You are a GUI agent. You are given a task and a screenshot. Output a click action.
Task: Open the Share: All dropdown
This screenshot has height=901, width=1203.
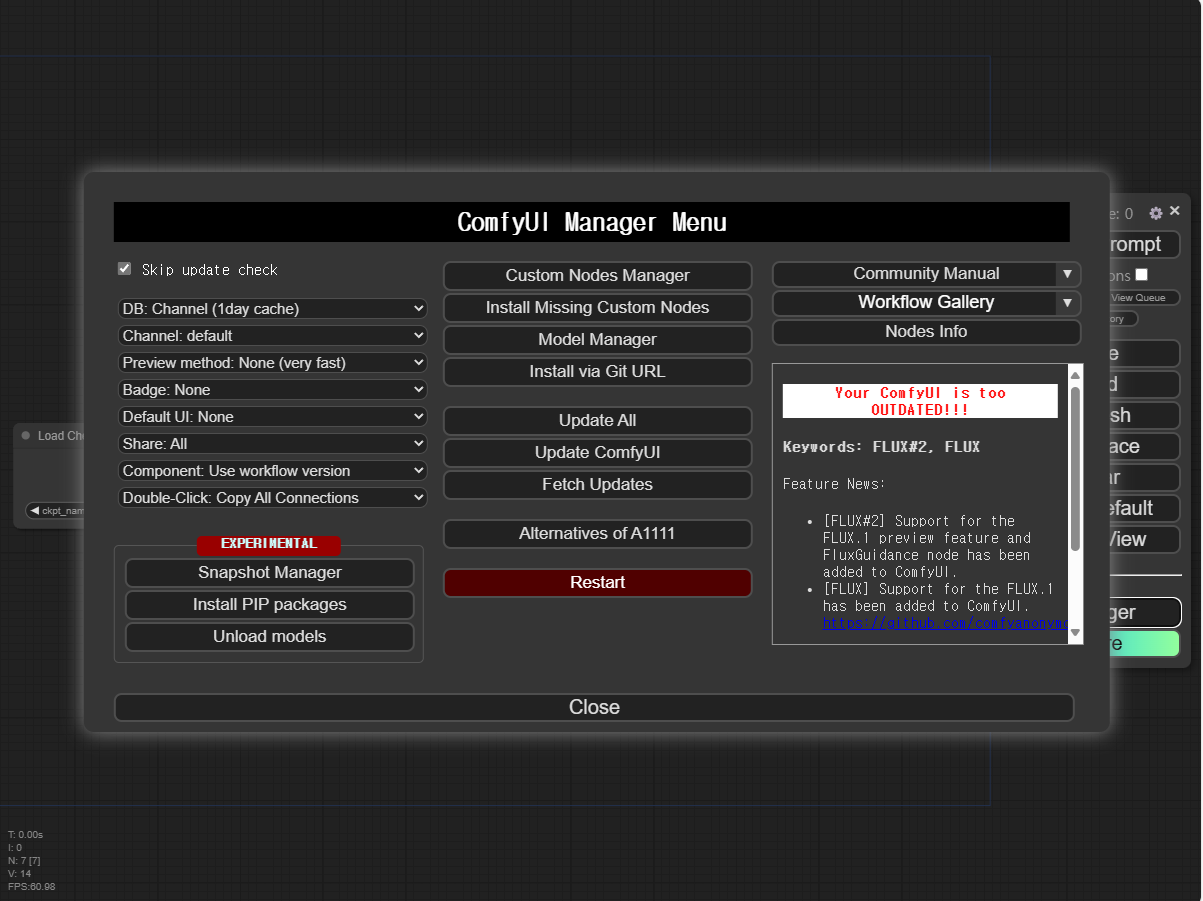[x=272, y=444]
